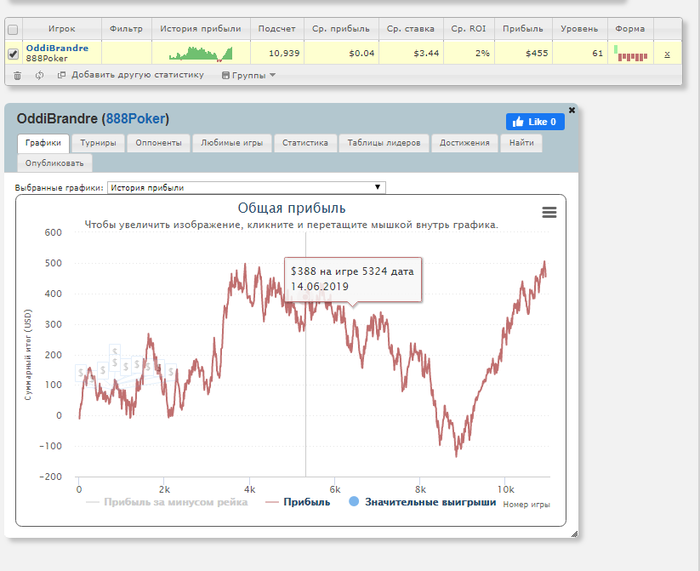Expand the Группы dropdown
Screen dimensions: 700x571
point(249,75)
